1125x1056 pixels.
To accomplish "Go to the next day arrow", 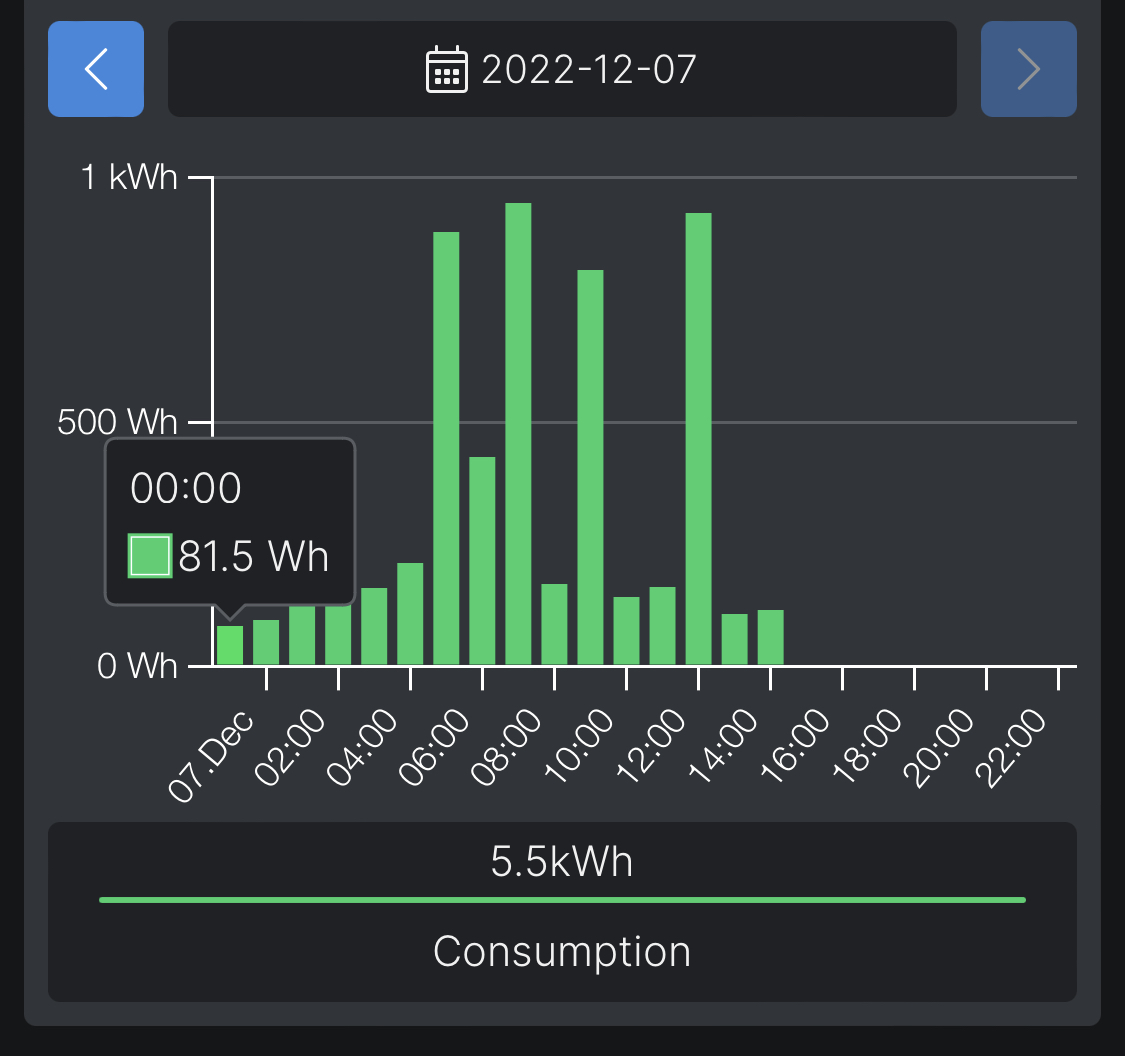I will point(1028,69).
